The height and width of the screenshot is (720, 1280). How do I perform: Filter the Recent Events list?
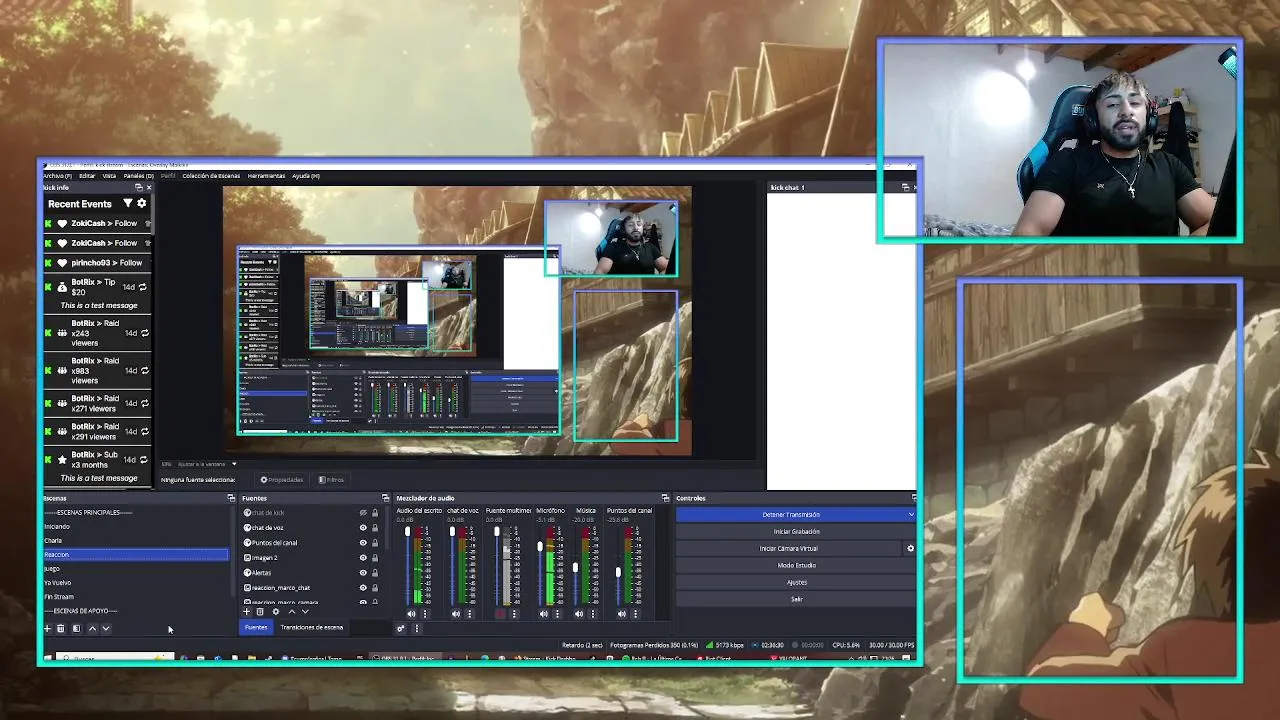pyautogui.click(x=127, y=203)
